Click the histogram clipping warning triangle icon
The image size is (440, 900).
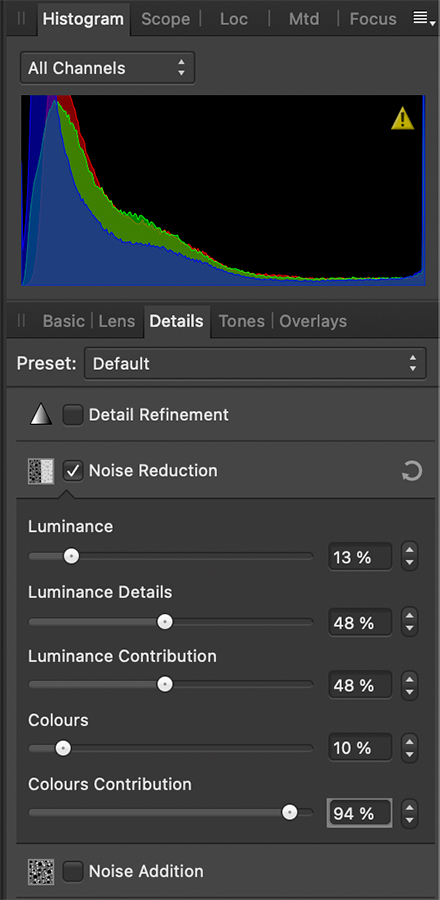tap(402, 118)
